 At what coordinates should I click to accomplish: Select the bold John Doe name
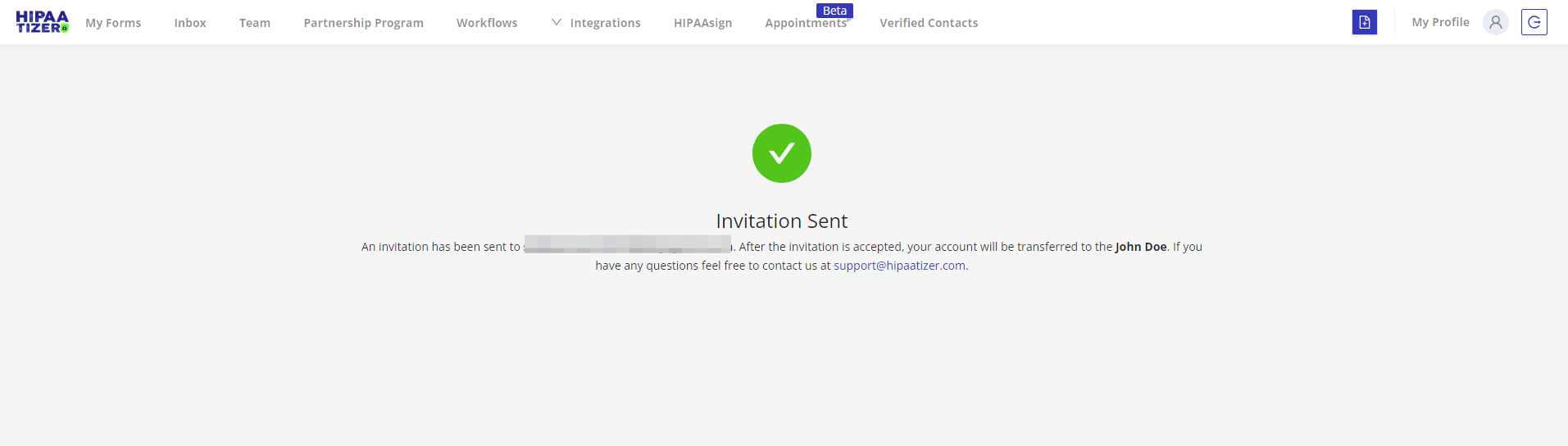(x=1141, y=247)
